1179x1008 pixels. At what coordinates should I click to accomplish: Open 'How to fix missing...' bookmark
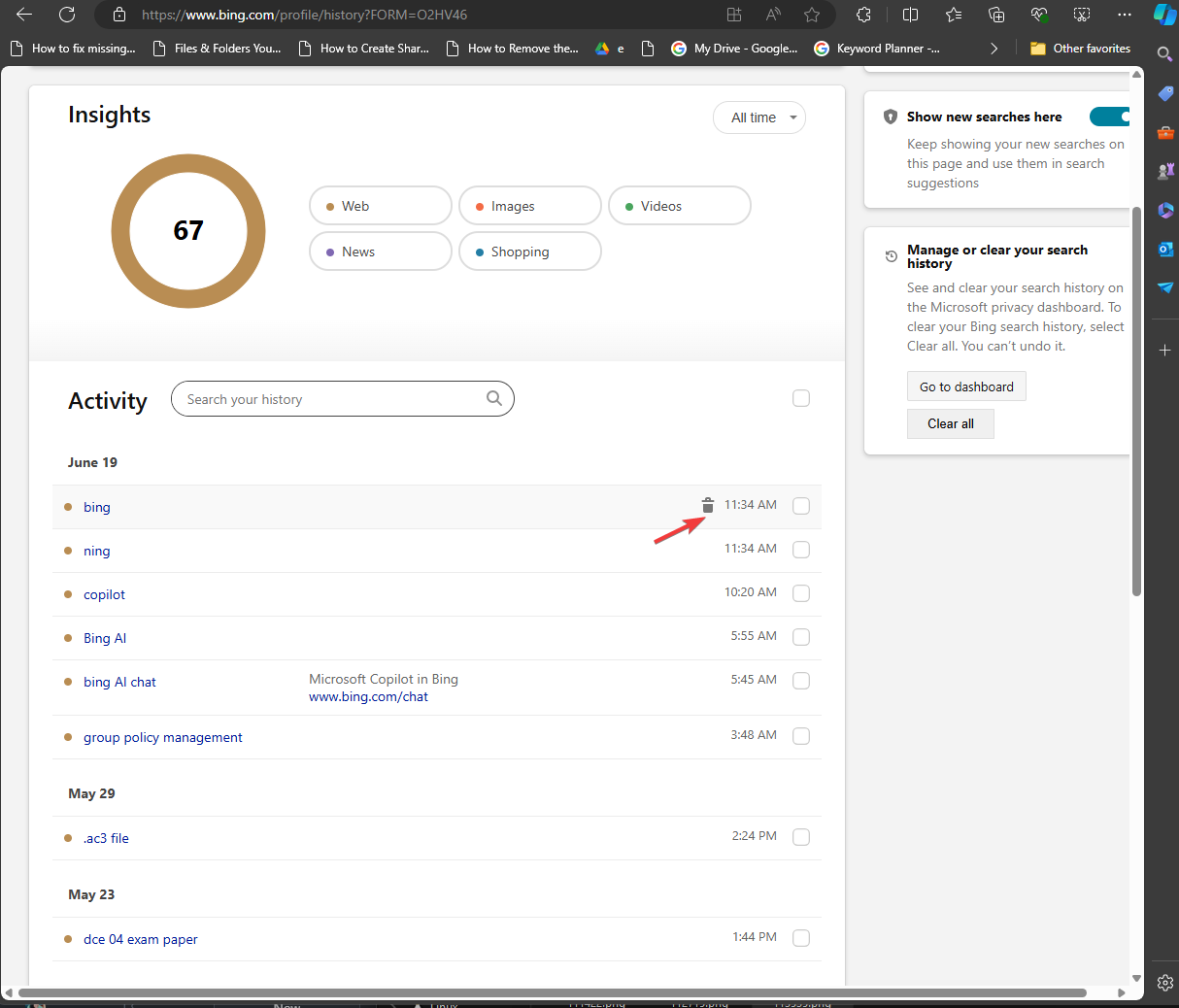(x=73, y=48)
